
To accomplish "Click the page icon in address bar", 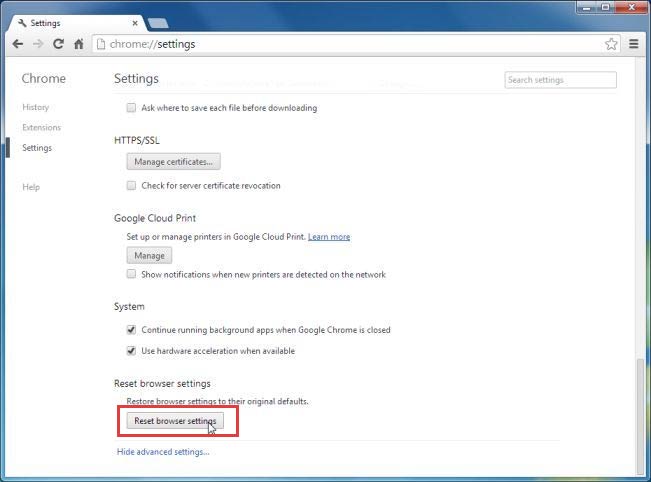I will pyautogui.click(x=101, y=44).
